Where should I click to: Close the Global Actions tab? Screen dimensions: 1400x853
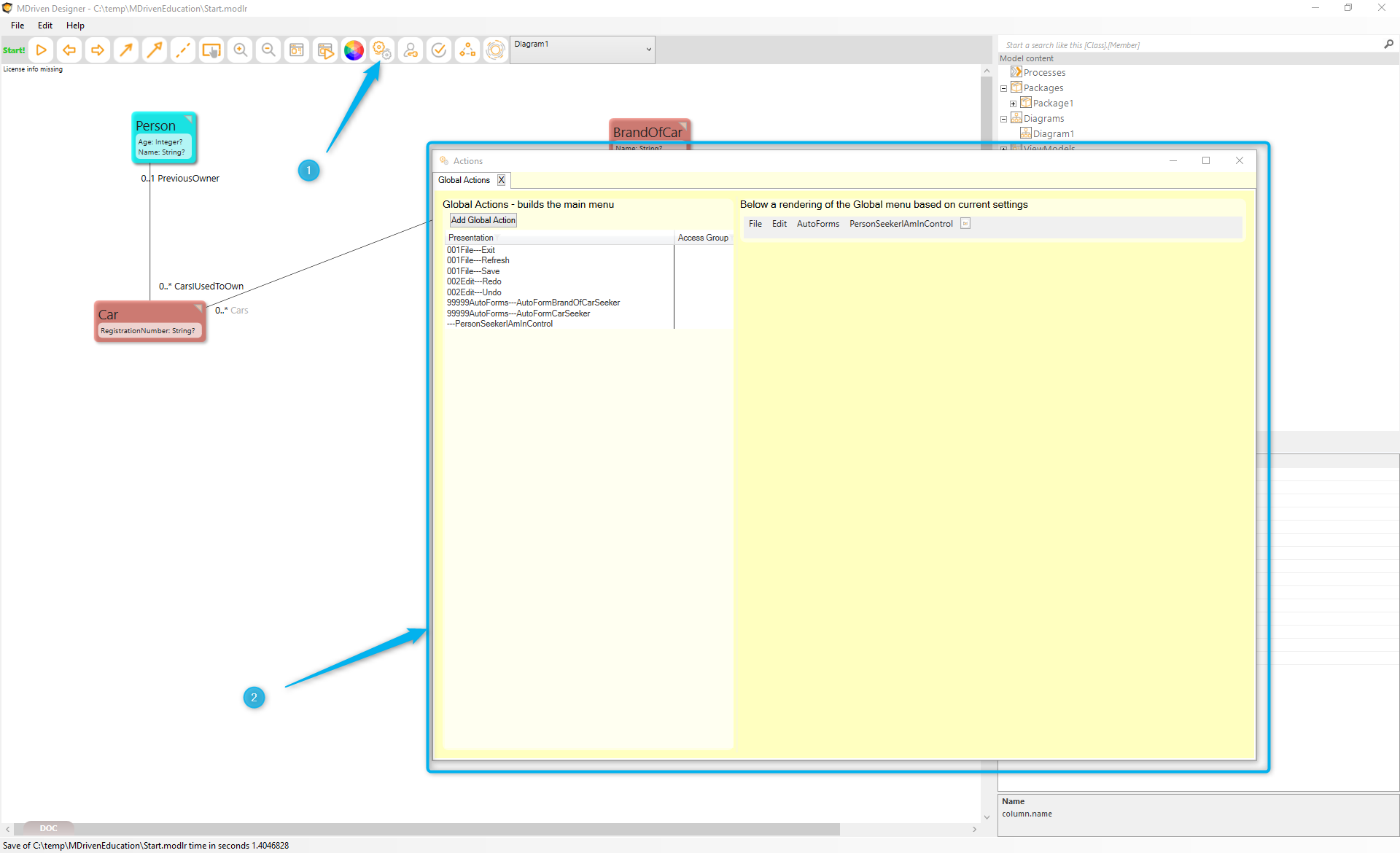501,180
